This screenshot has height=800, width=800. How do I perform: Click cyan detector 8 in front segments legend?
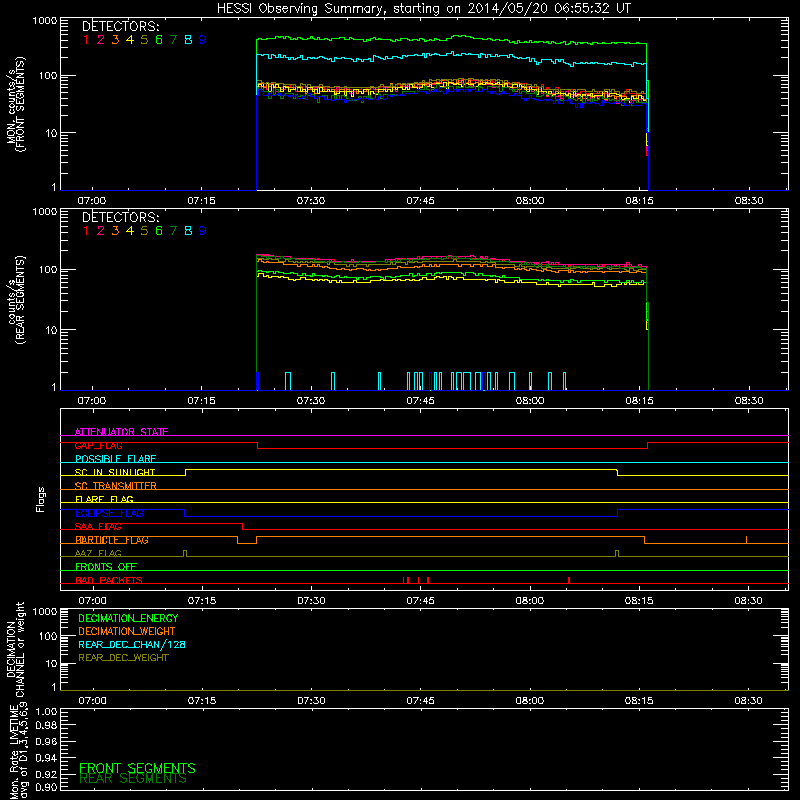tap(188, 39)
